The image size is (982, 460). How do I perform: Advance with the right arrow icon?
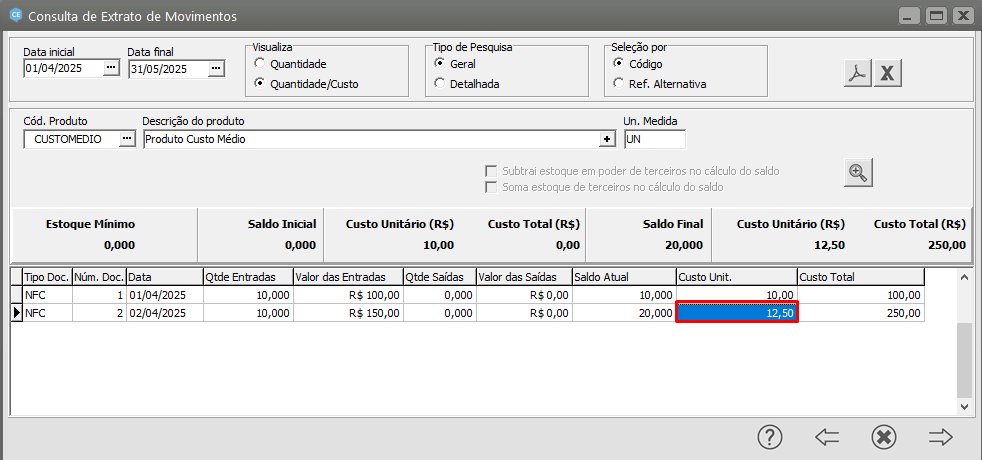pyautogui.click(x=940, y=437)
